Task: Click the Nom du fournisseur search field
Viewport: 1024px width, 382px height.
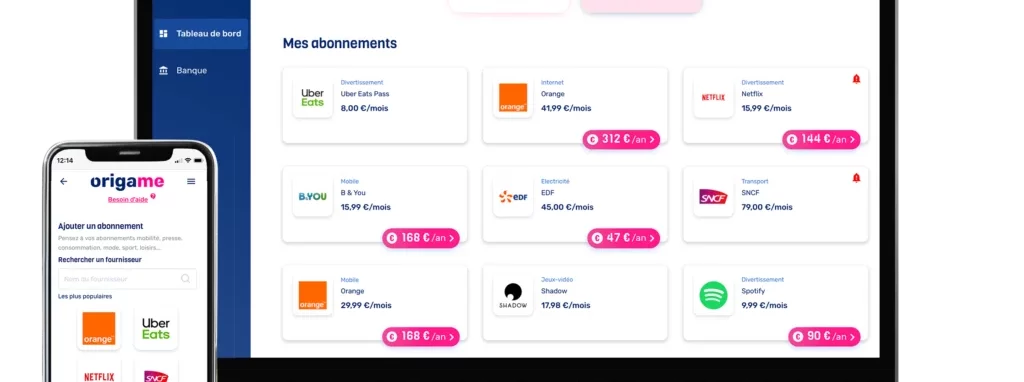Action: click(127, 279)
